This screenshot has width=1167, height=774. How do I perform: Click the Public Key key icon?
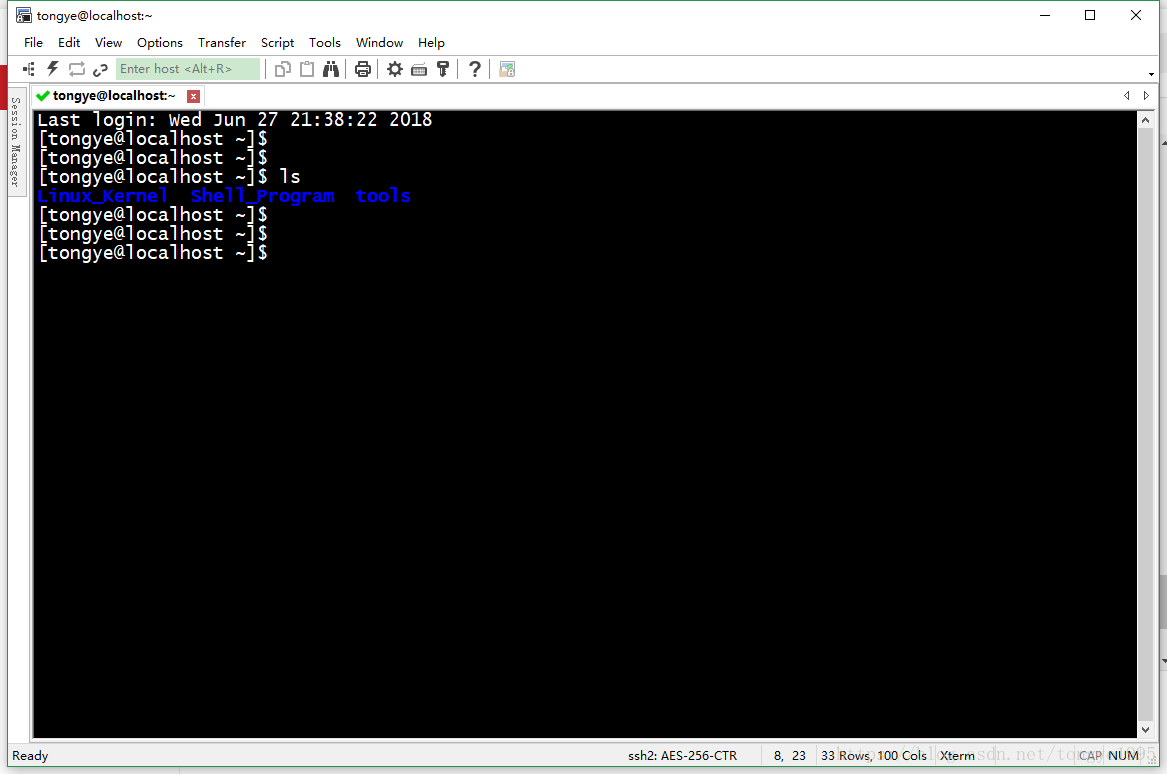pyautogui.click(x=443, y=69)
